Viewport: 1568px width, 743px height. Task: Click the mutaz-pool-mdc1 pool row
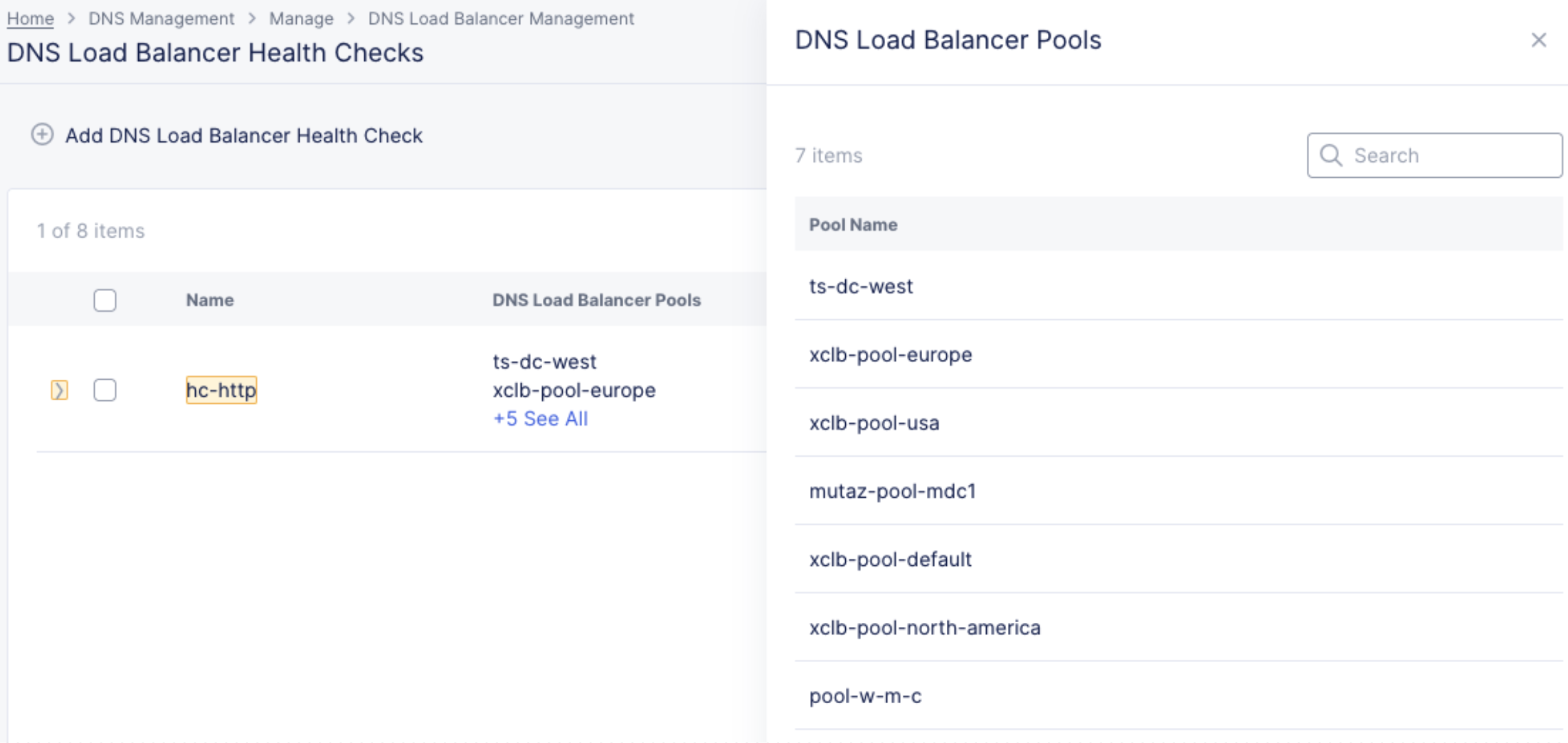895,490
